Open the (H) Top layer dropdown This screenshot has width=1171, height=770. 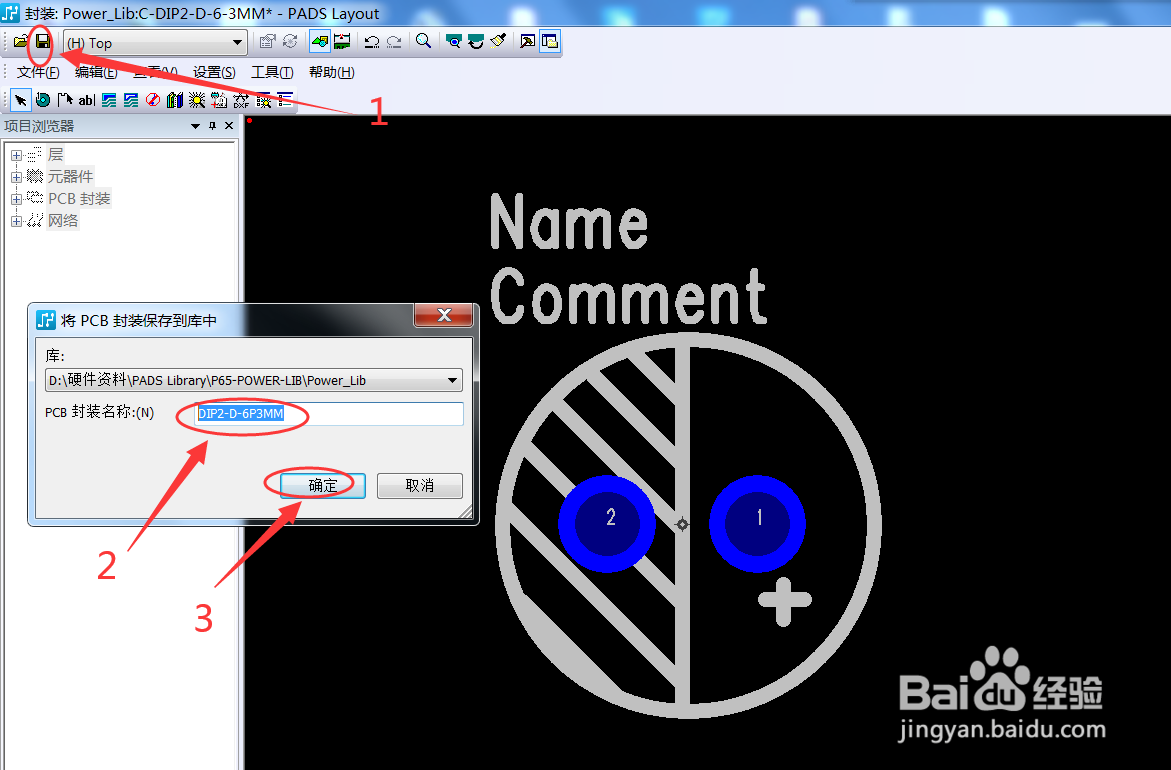(155, 43)
